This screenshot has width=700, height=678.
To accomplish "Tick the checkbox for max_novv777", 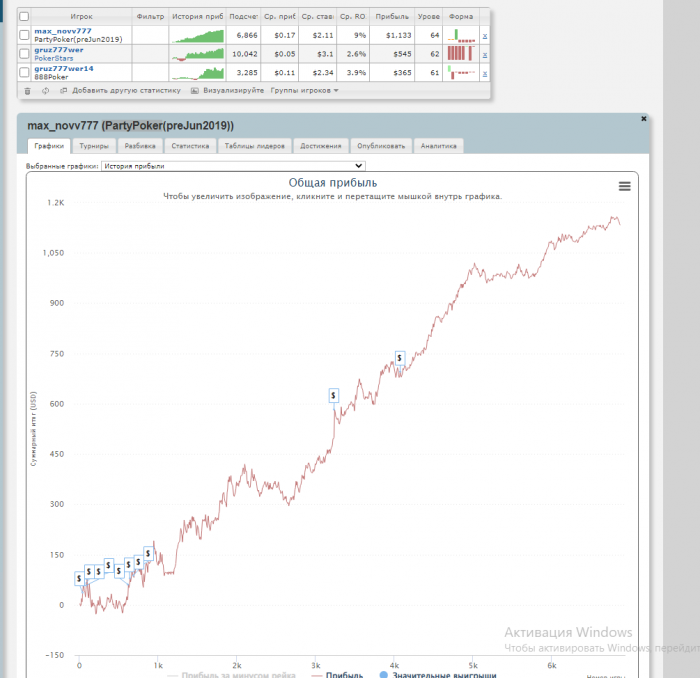I will (24, 35).
